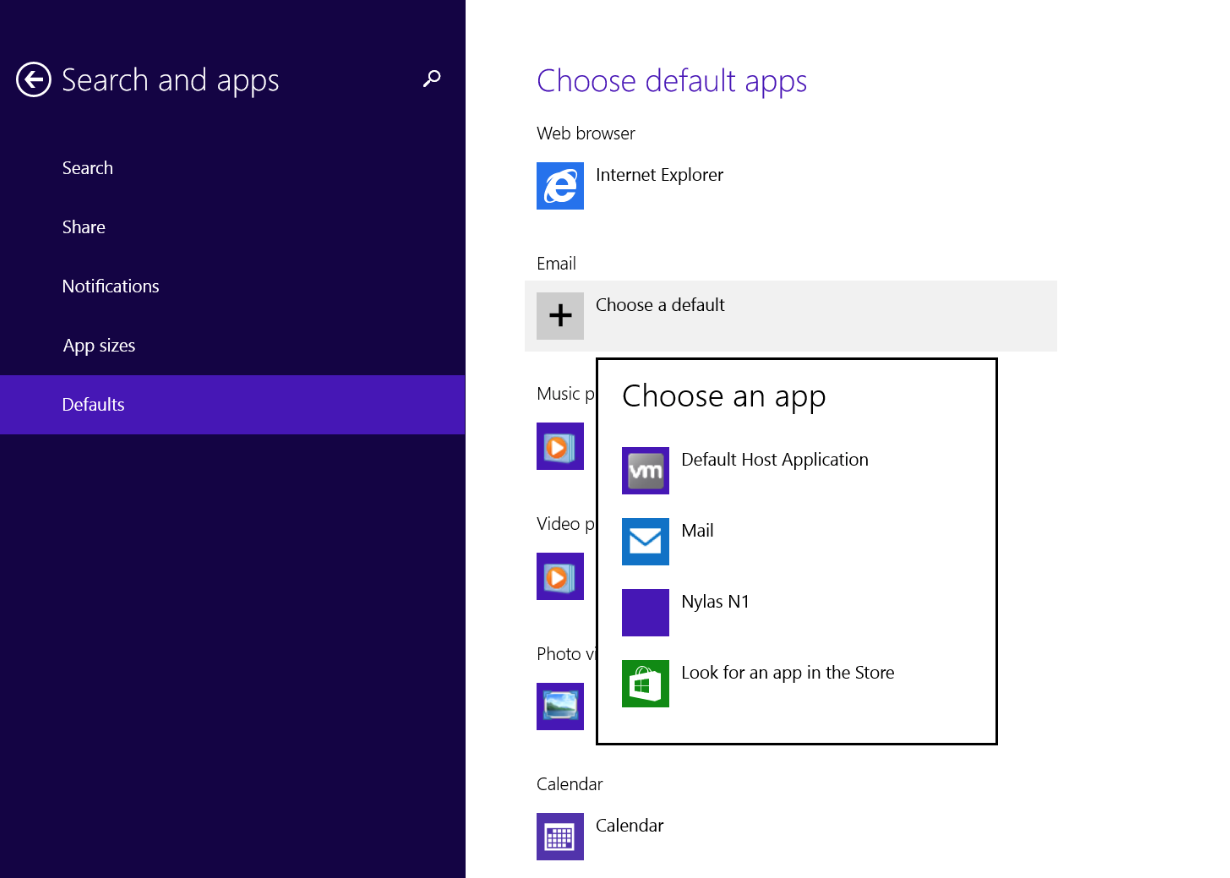This screenshot has height=878, width=1230.
Task: Pick the Internet Explorer label for web browser
Action: point(659,175)
